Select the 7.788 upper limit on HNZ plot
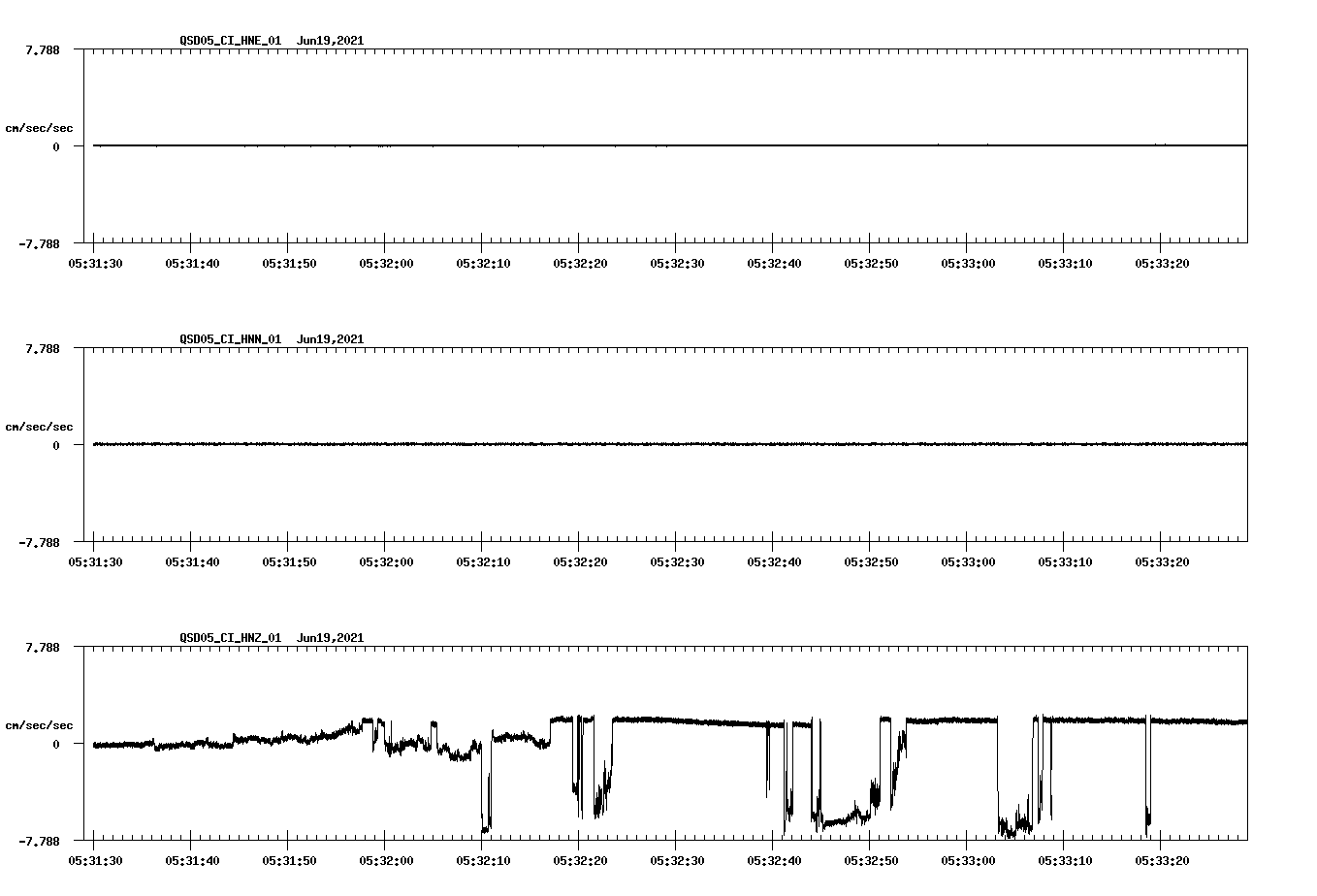Viewport: 1317px width, 896px height. pos(43,647)
